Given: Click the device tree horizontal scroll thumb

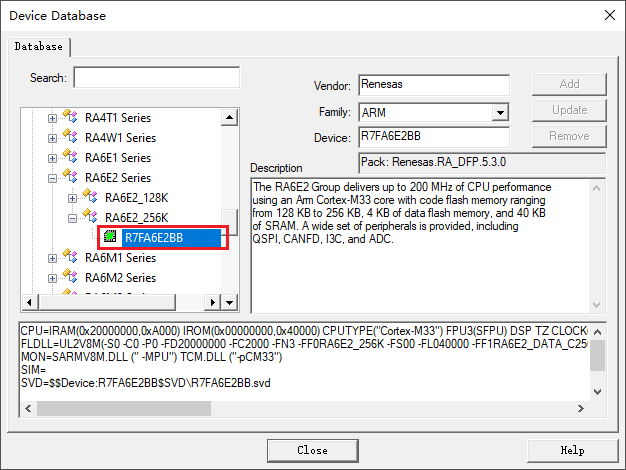Looking at the screenshot, I should 107,302.
